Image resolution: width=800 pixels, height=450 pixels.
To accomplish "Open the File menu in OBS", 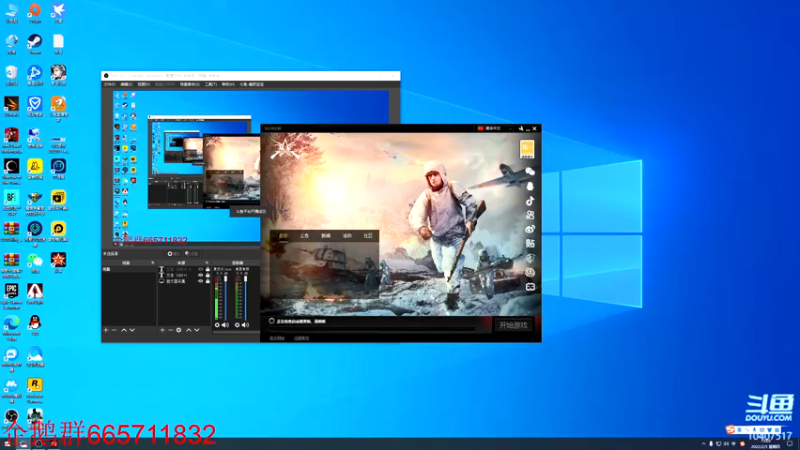I will 109,84.
